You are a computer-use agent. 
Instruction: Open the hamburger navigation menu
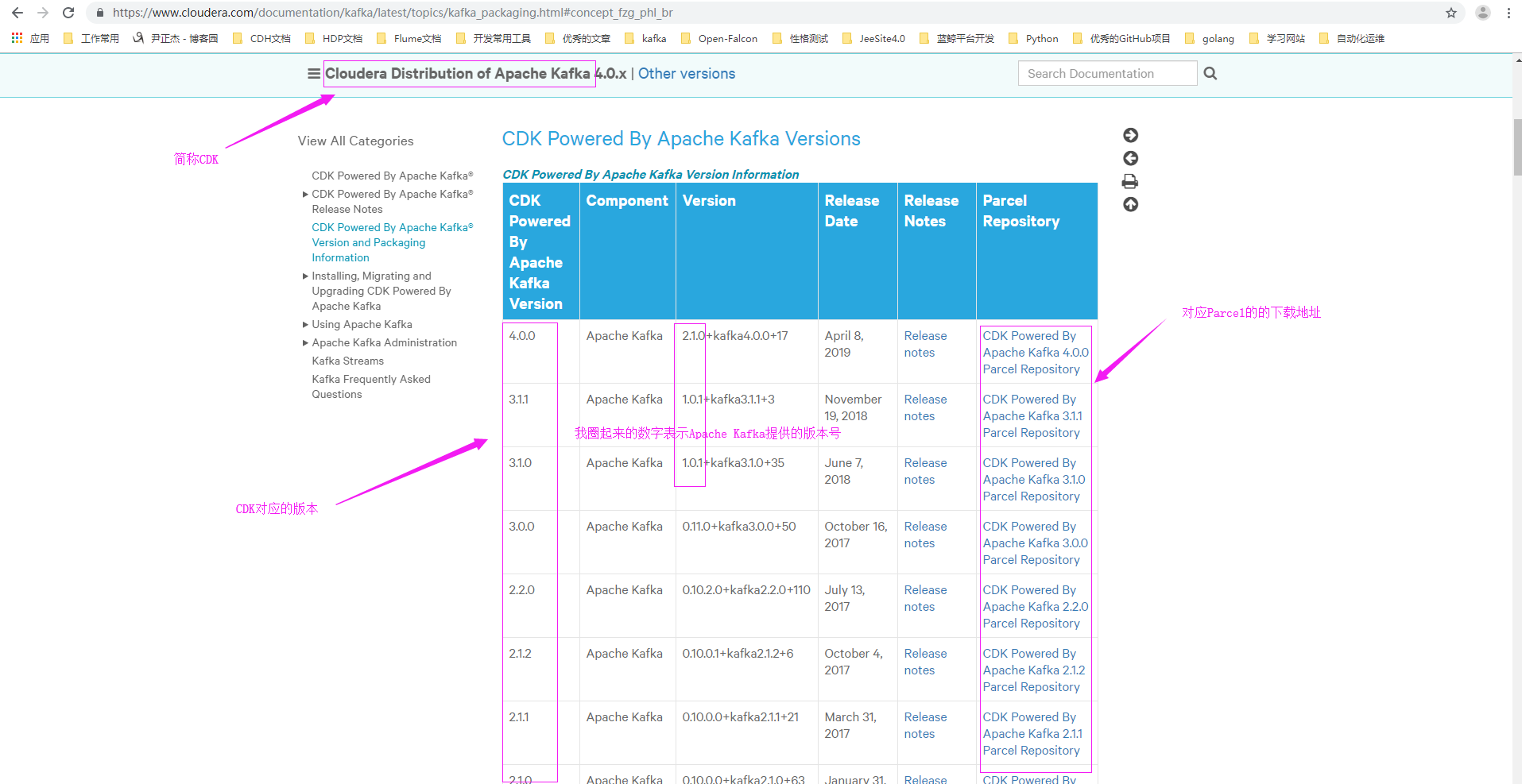[312, 73]
